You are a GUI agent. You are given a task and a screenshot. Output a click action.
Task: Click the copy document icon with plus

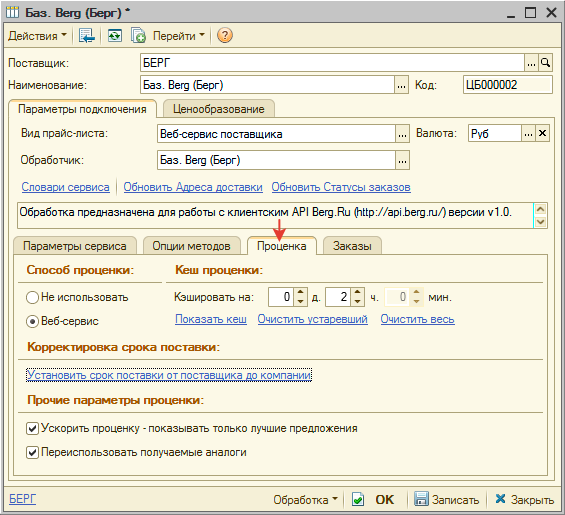(x=138, y=36)
